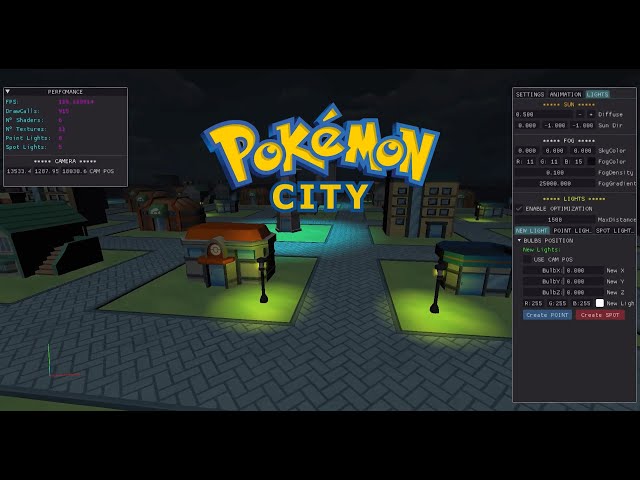Click the PERFOMANCE window title bar

point(65,92)
